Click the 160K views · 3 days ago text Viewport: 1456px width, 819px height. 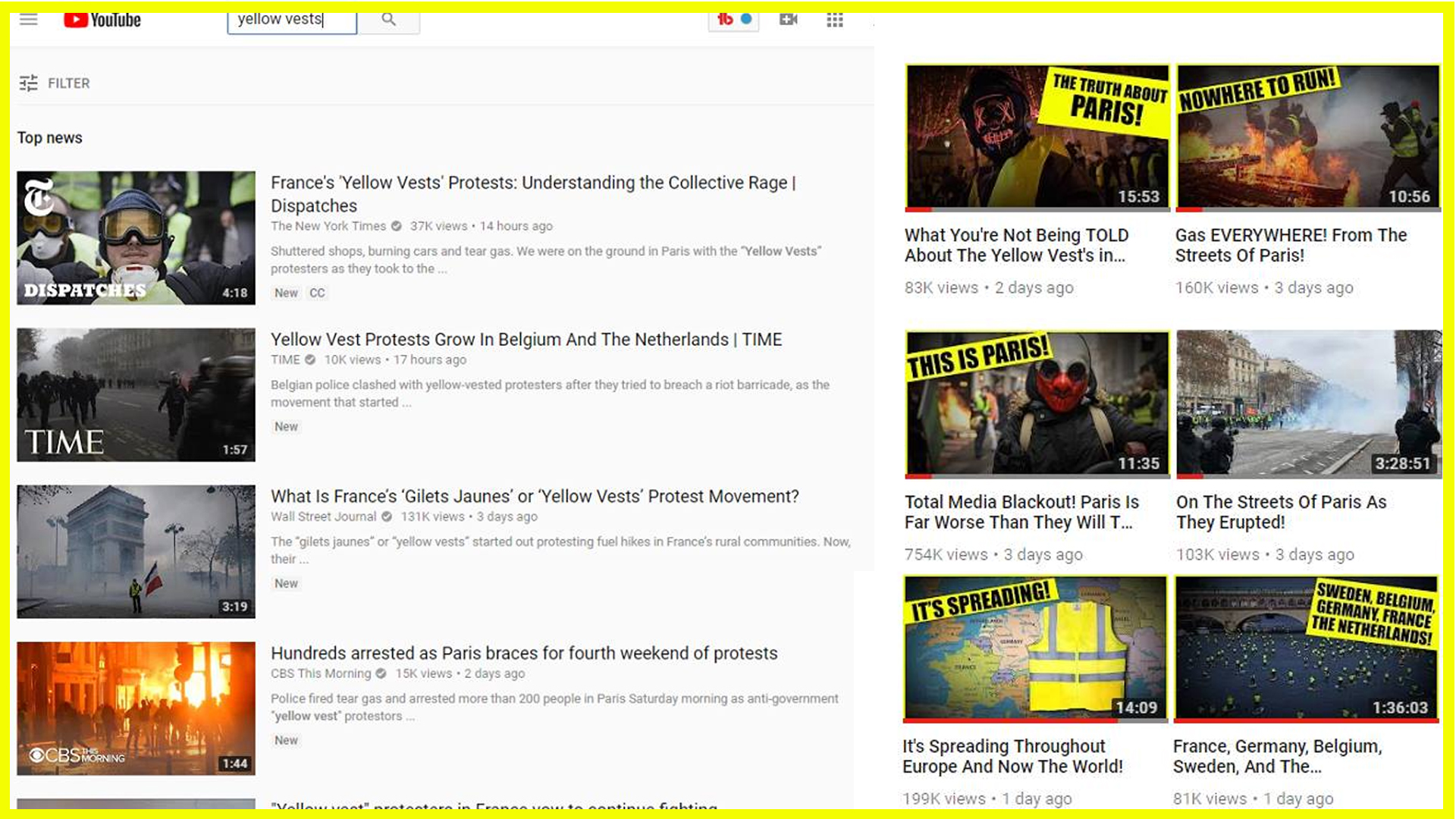1264,288
